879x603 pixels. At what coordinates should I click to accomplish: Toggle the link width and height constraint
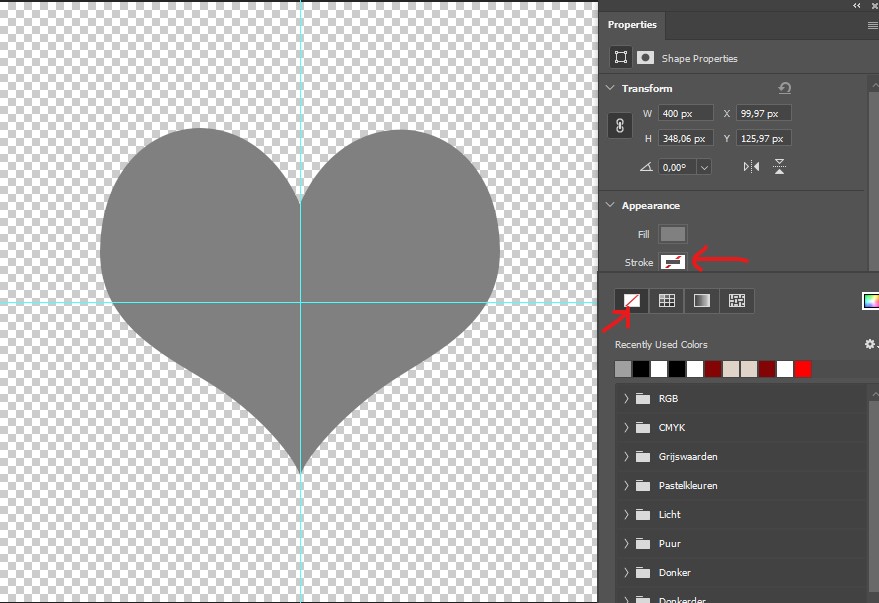click(x=620, y=126)
